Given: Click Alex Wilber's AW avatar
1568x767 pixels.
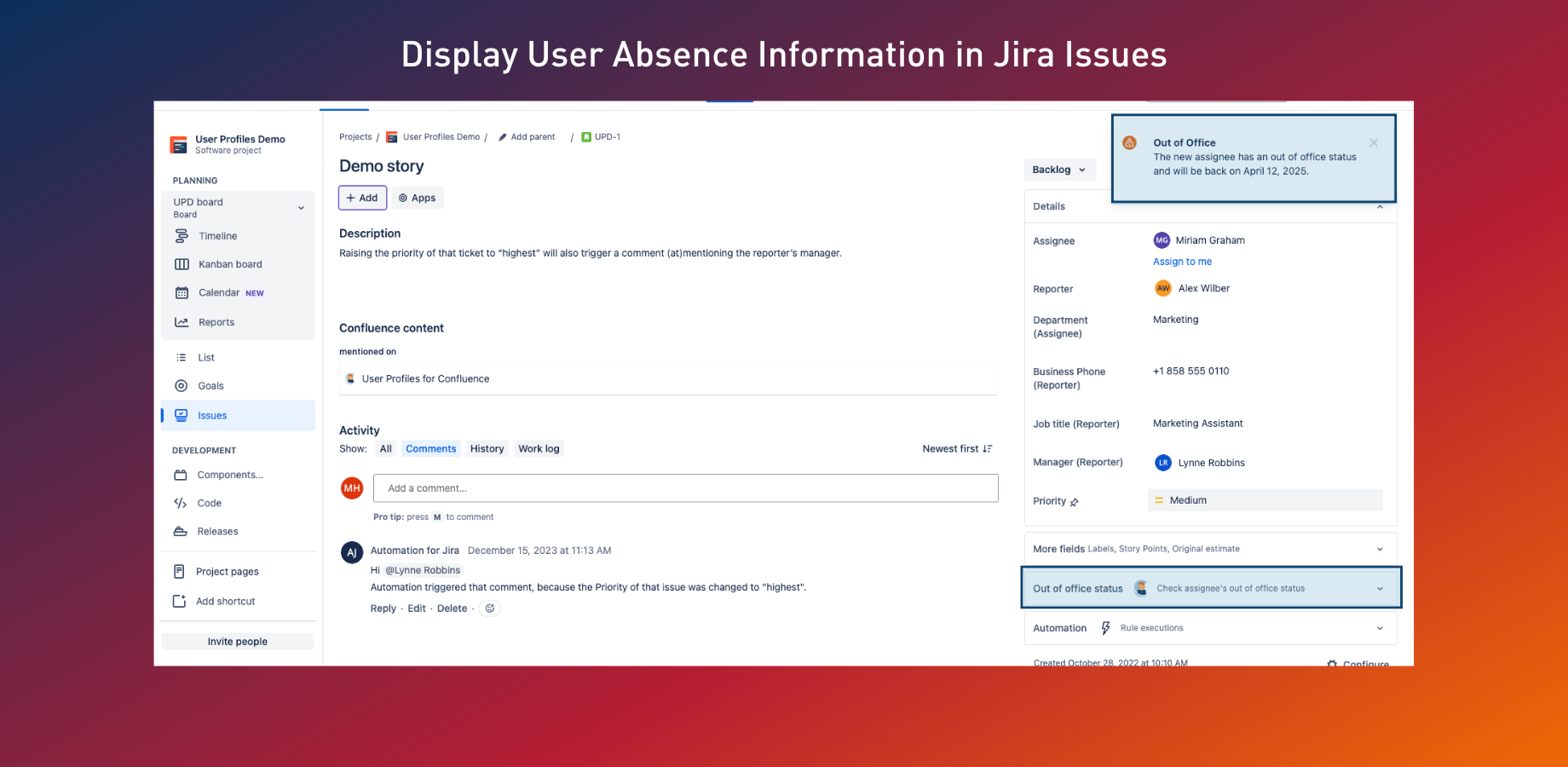Looking at the screenshot, I should [1163, 288].
